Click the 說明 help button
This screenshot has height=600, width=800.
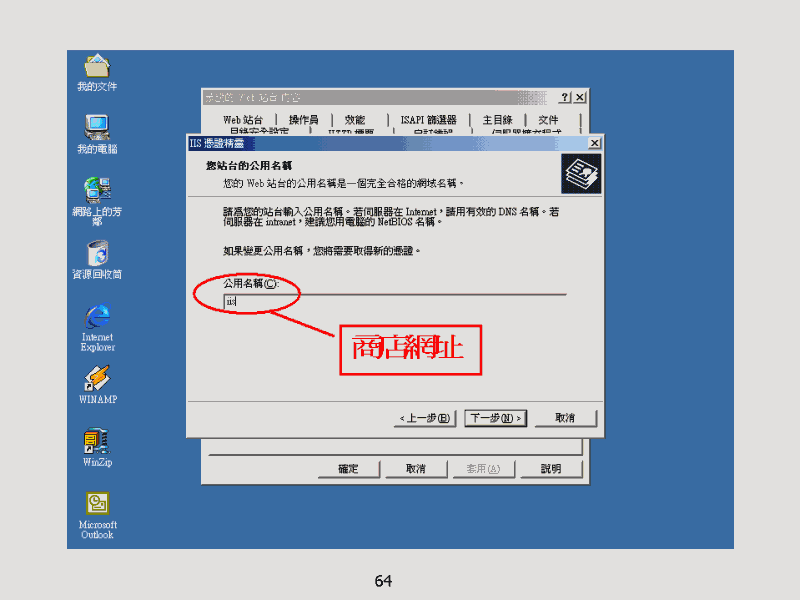coord(551,469)
